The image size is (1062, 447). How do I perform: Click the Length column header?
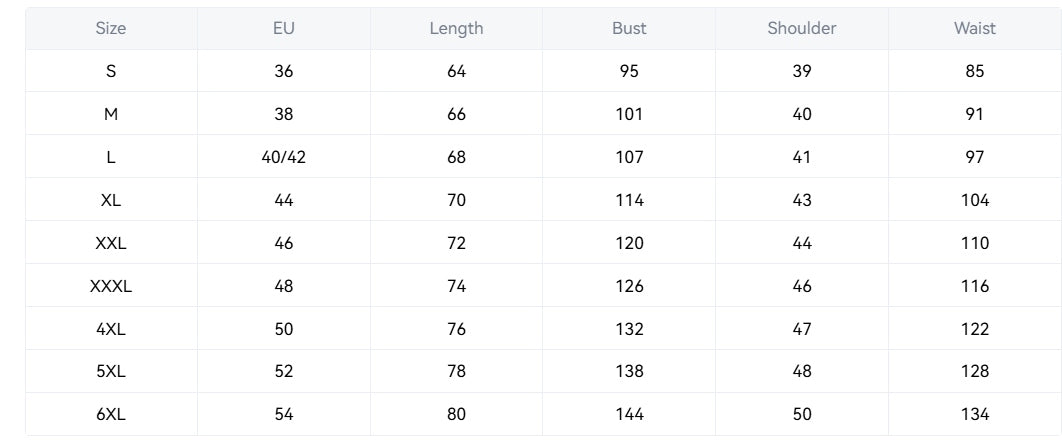click(x=456, y=28)
